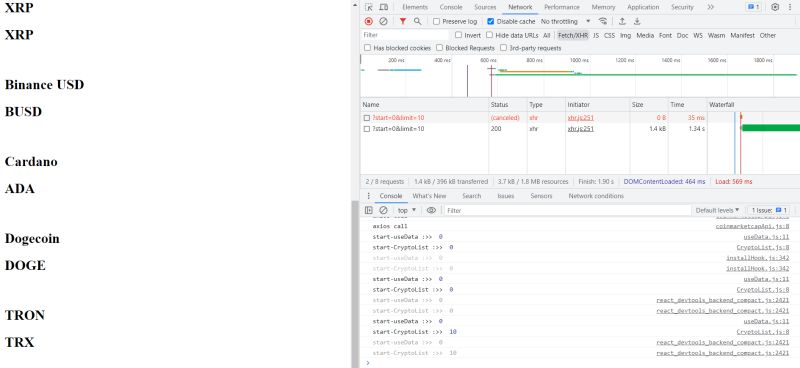Click the page vertical scrollbar
This screenshot has height=368, width=800.
[x=354, y=284]
